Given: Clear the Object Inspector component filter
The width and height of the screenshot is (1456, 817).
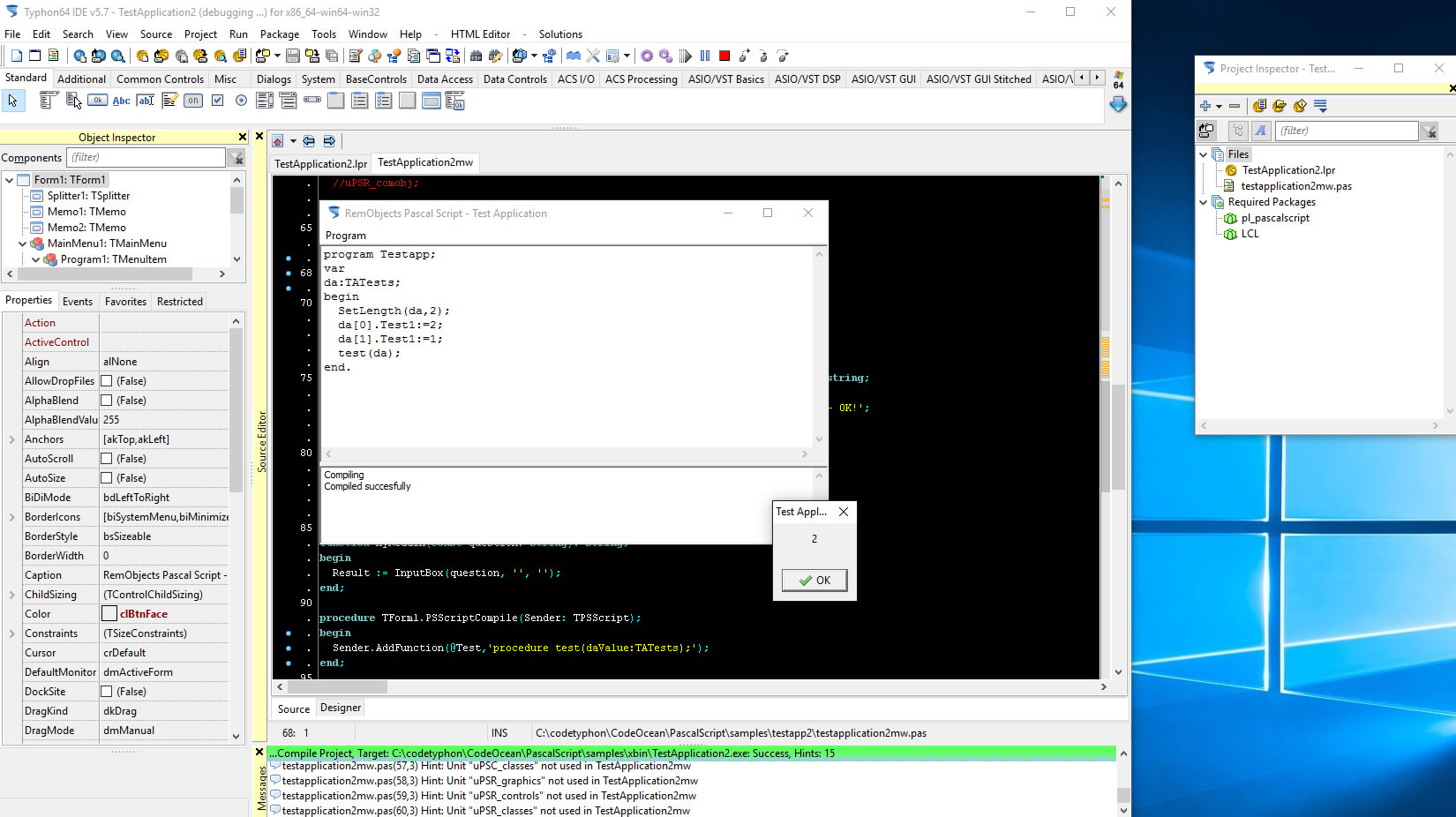Looking at the screenshot, I should [x=236, y=158].
